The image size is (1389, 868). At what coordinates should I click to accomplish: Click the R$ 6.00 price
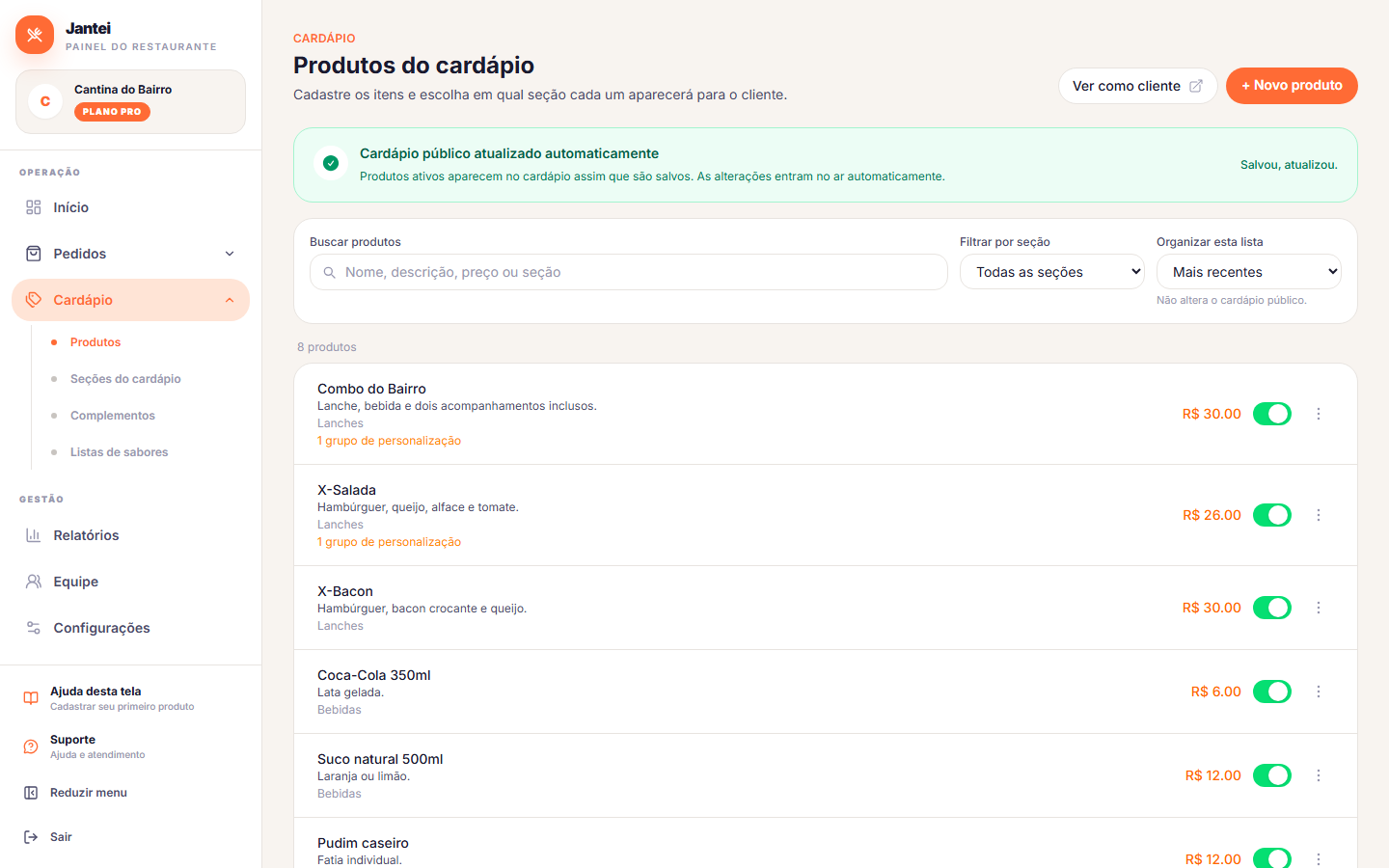(1216, 692)
